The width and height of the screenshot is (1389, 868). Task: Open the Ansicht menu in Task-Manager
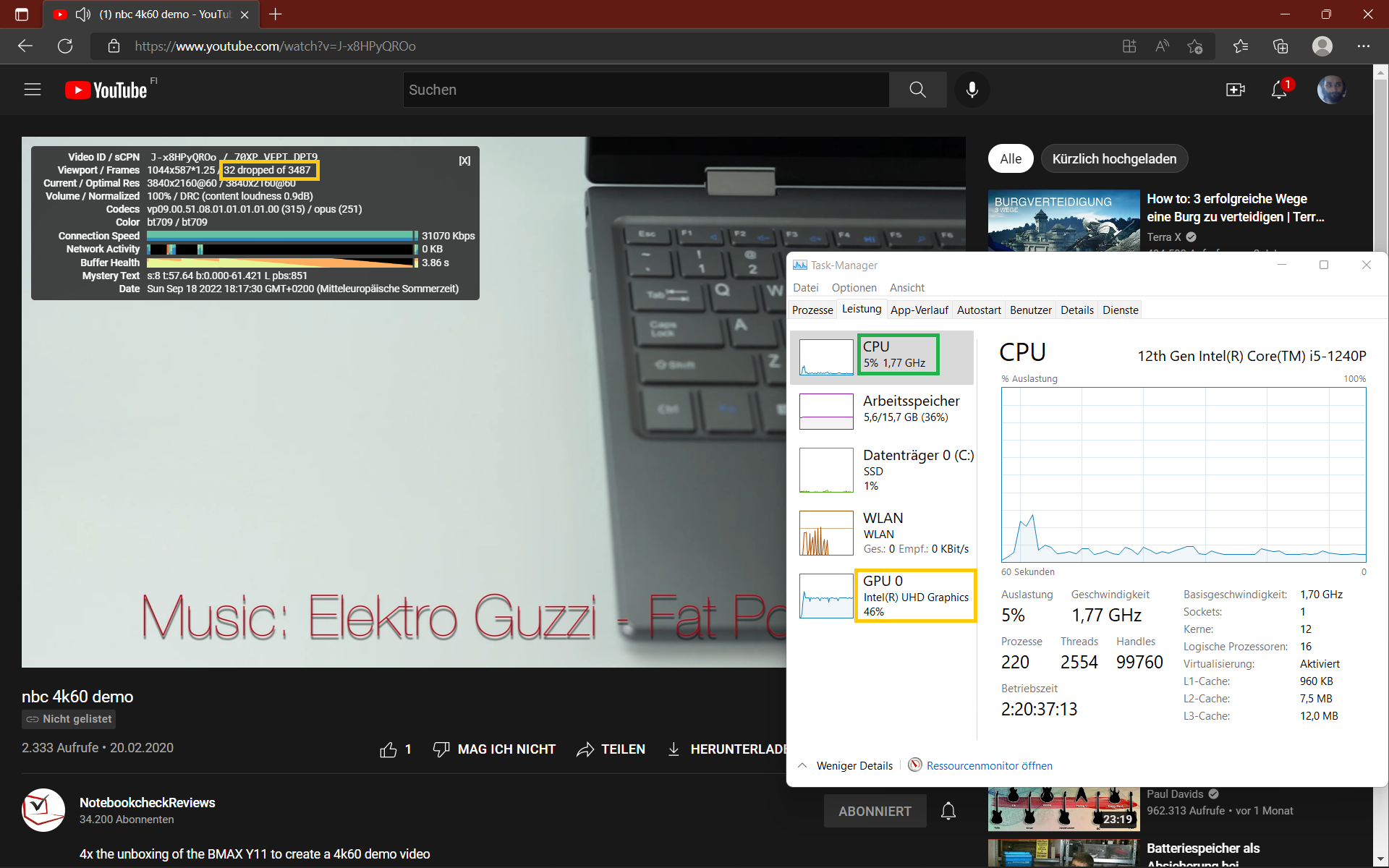pyautogui.click(x=906, y=288)
